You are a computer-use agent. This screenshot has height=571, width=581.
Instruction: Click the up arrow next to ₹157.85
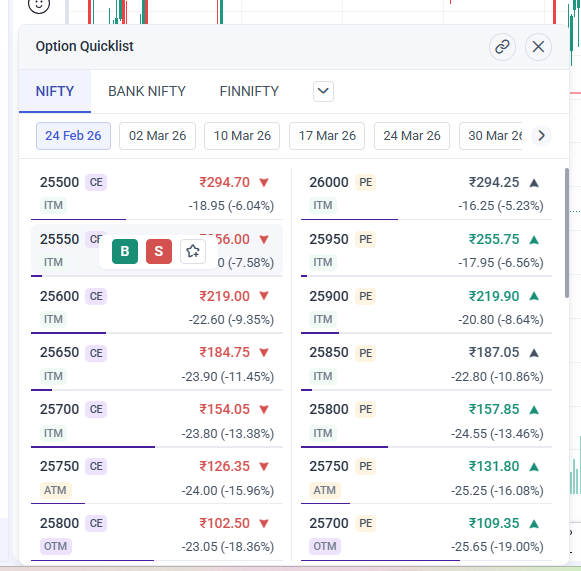(x=534, y=410)
